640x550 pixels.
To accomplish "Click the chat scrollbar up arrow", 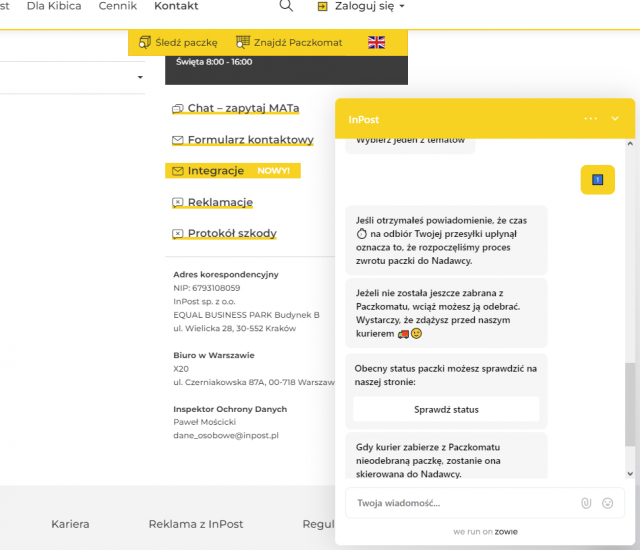I will pyautogui.click(x=630, y=144).
